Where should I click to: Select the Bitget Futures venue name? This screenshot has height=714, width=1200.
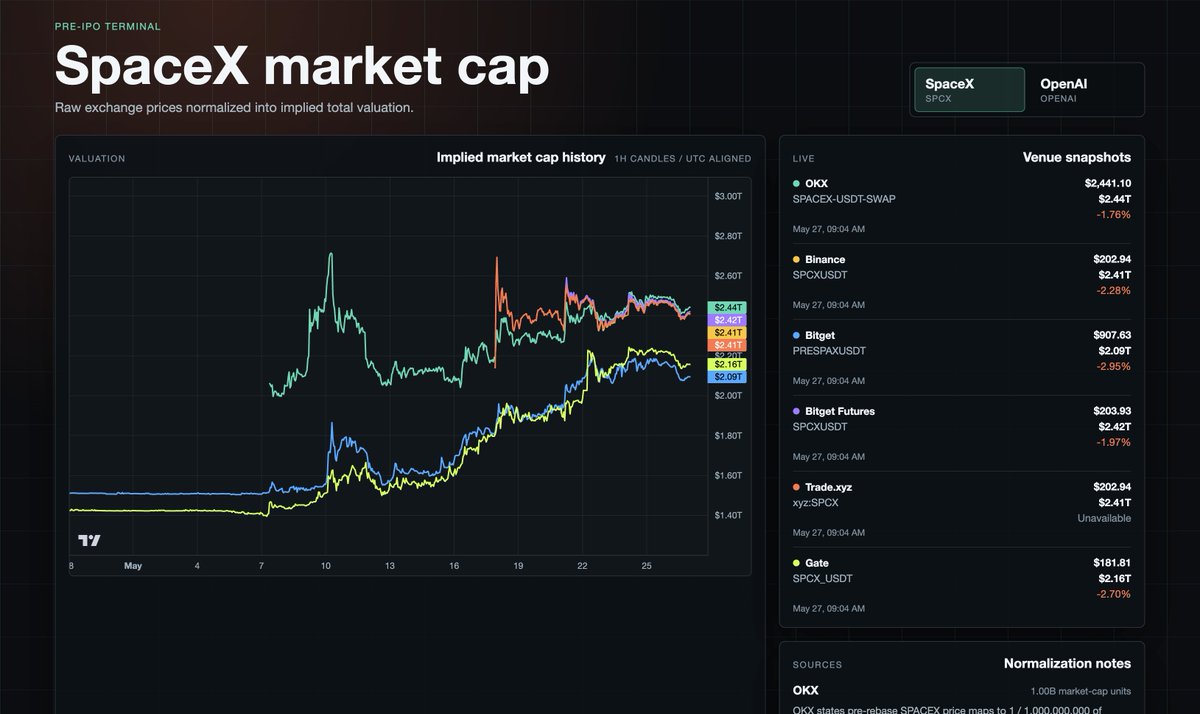click(840, 412)
